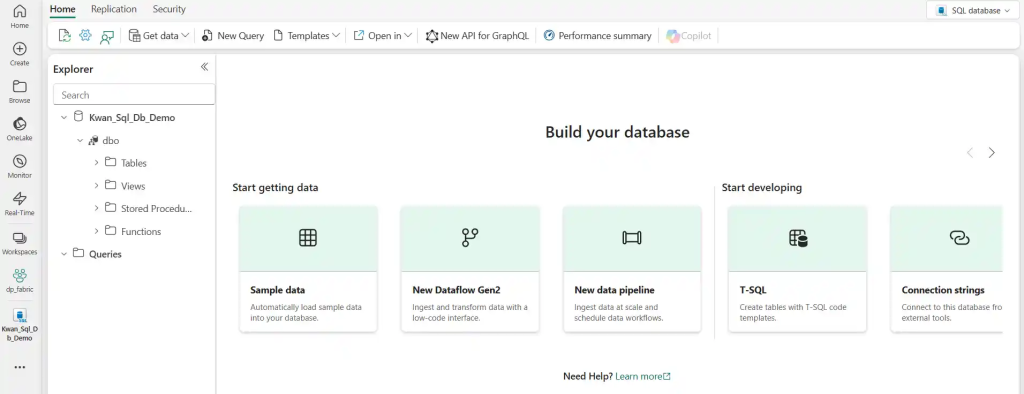This screenshot has width=1024, height=394.
Task: Click the refresh icon in the toolbar
Action: tap(65, 36)
